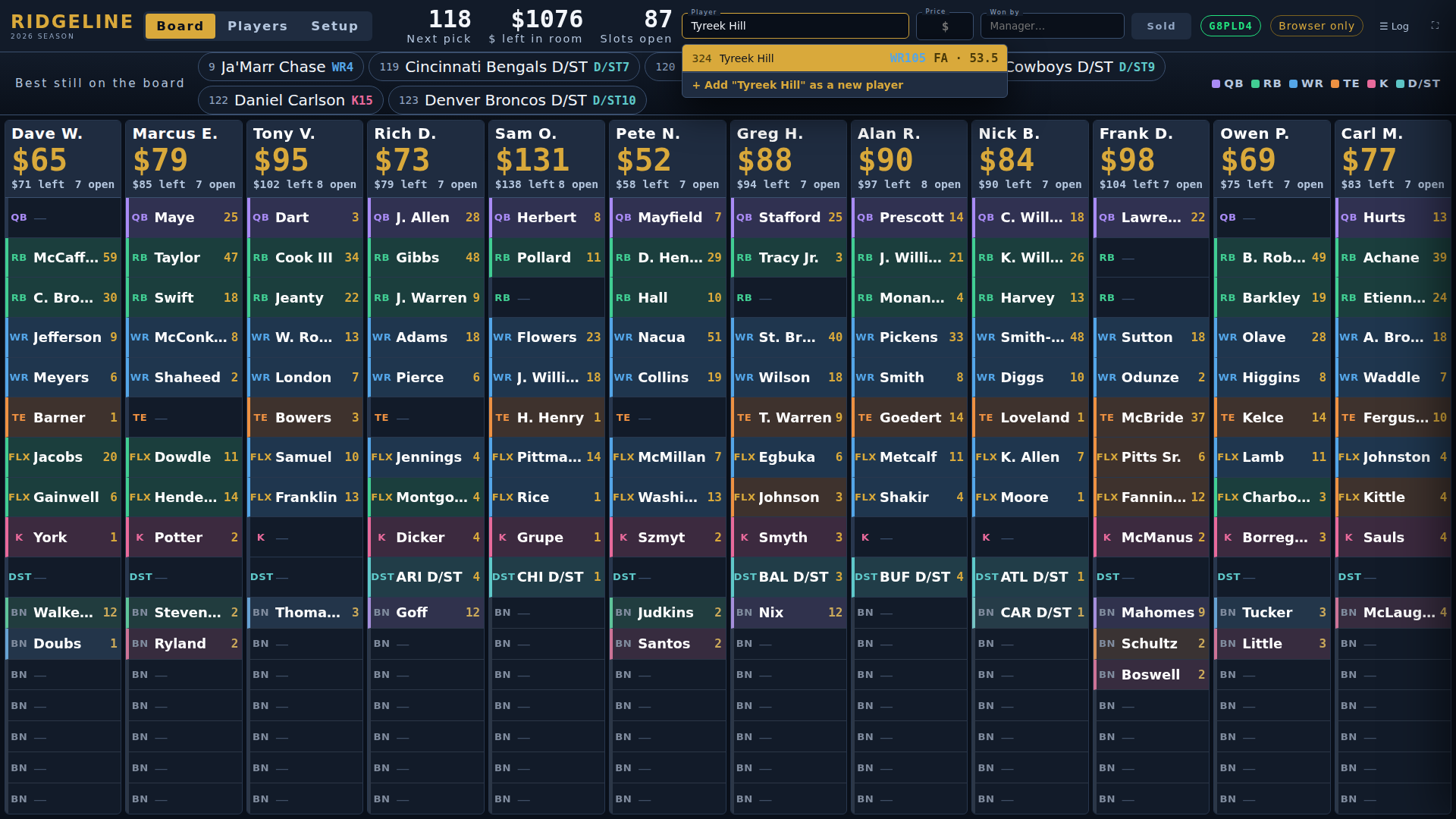Switch to the Players tab
The width and height of the screenshot is (1456, 819).
point(257,26)
